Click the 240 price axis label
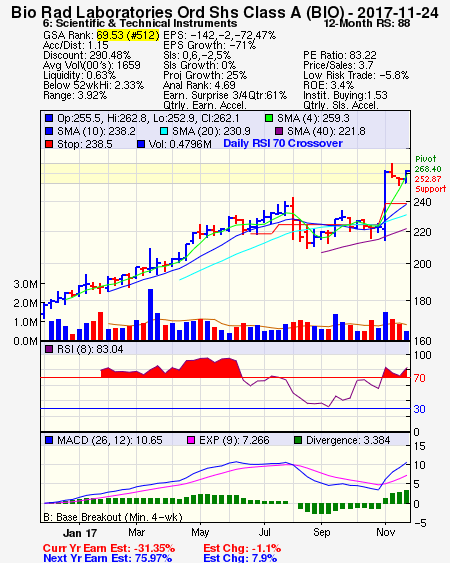This screenshot has height=563, width=450. coord(422,202)
